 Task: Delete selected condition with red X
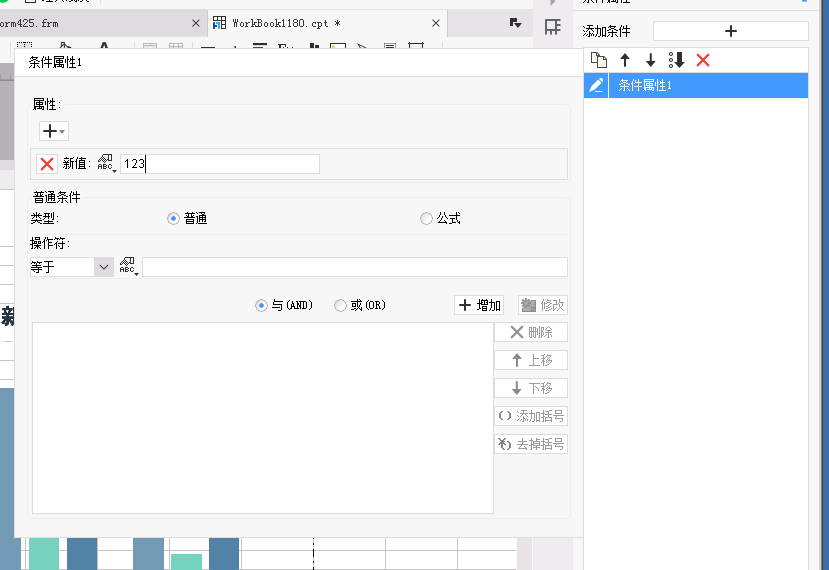pyautogui.click(x=703, y=61)
